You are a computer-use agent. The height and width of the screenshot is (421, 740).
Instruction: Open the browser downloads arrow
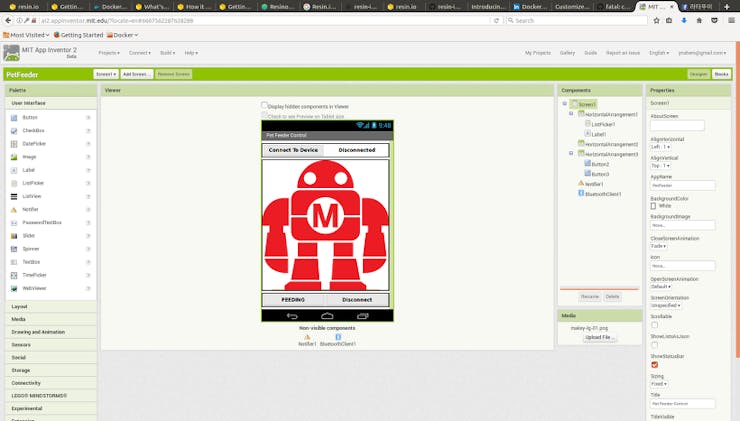684,21
